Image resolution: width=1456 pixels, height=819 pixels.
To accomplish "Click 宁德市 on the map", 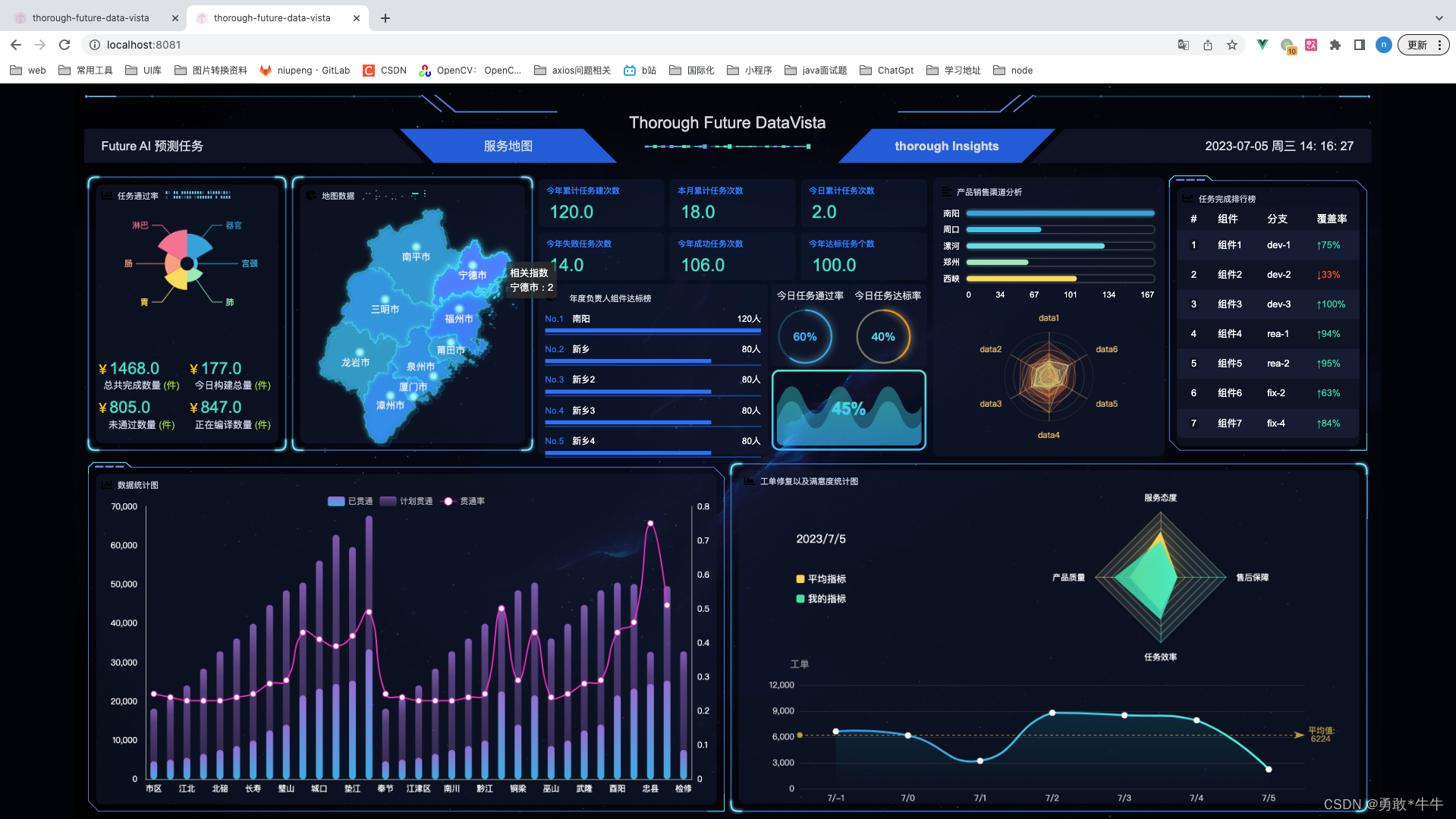I will point(472,275).
